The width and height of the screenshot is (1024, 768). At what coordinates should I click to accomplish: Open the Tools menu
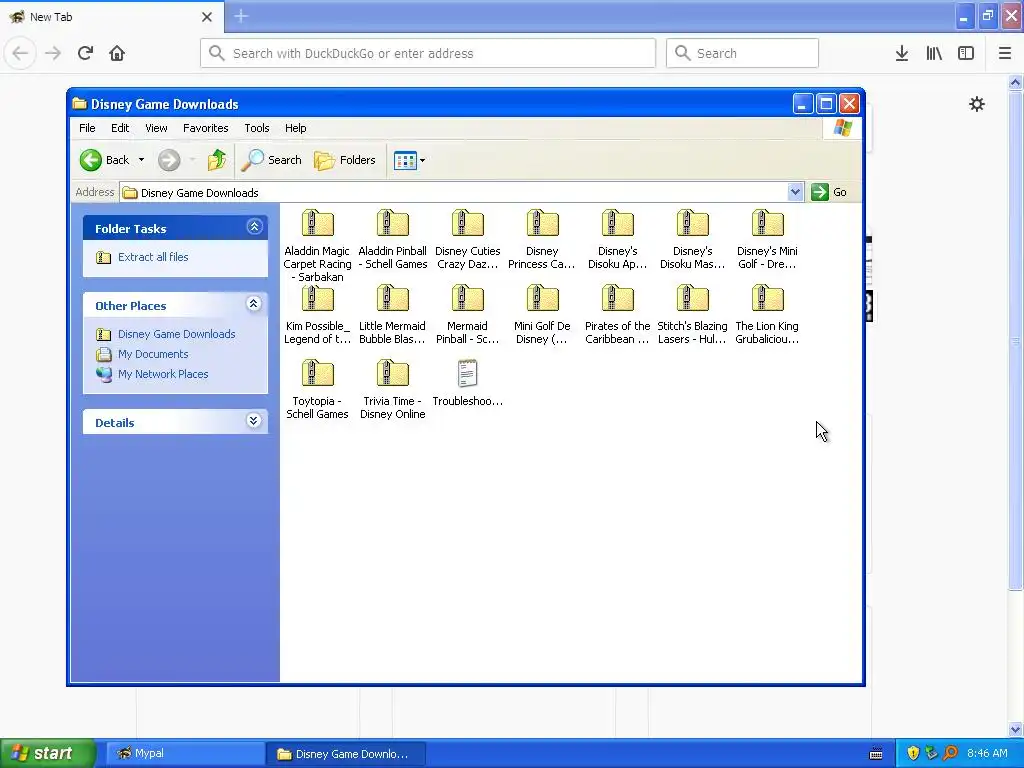tap(257, 128)
